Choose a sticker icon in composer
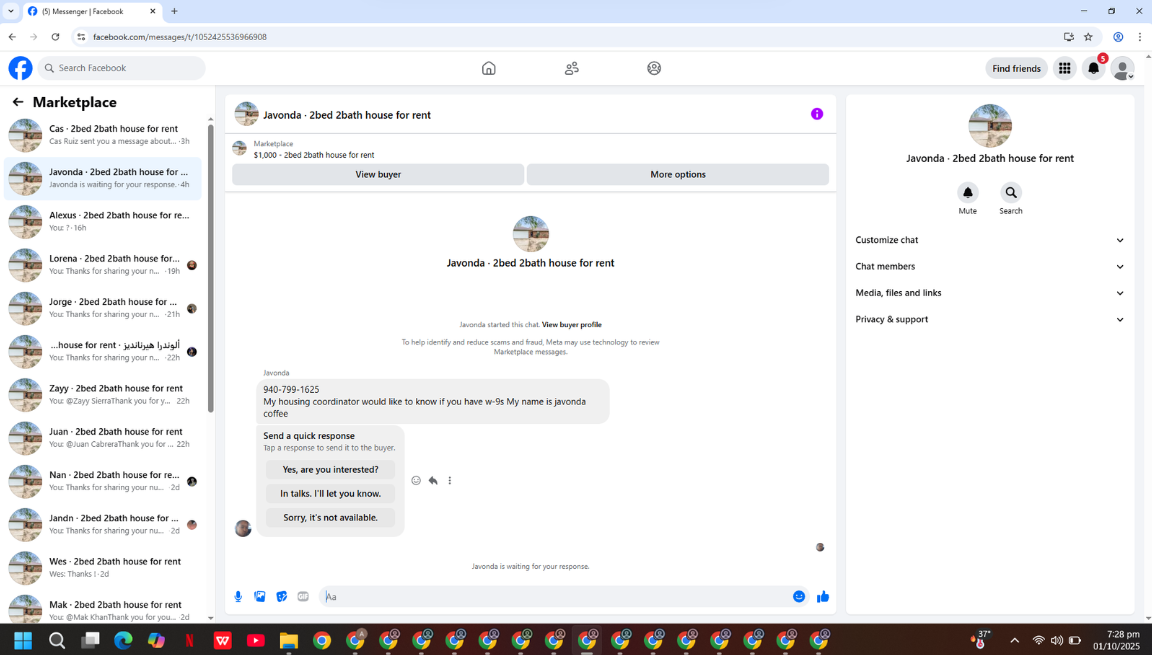Image resolution: width=1152 pixels, height=655 pixels. tap(281, 596)
